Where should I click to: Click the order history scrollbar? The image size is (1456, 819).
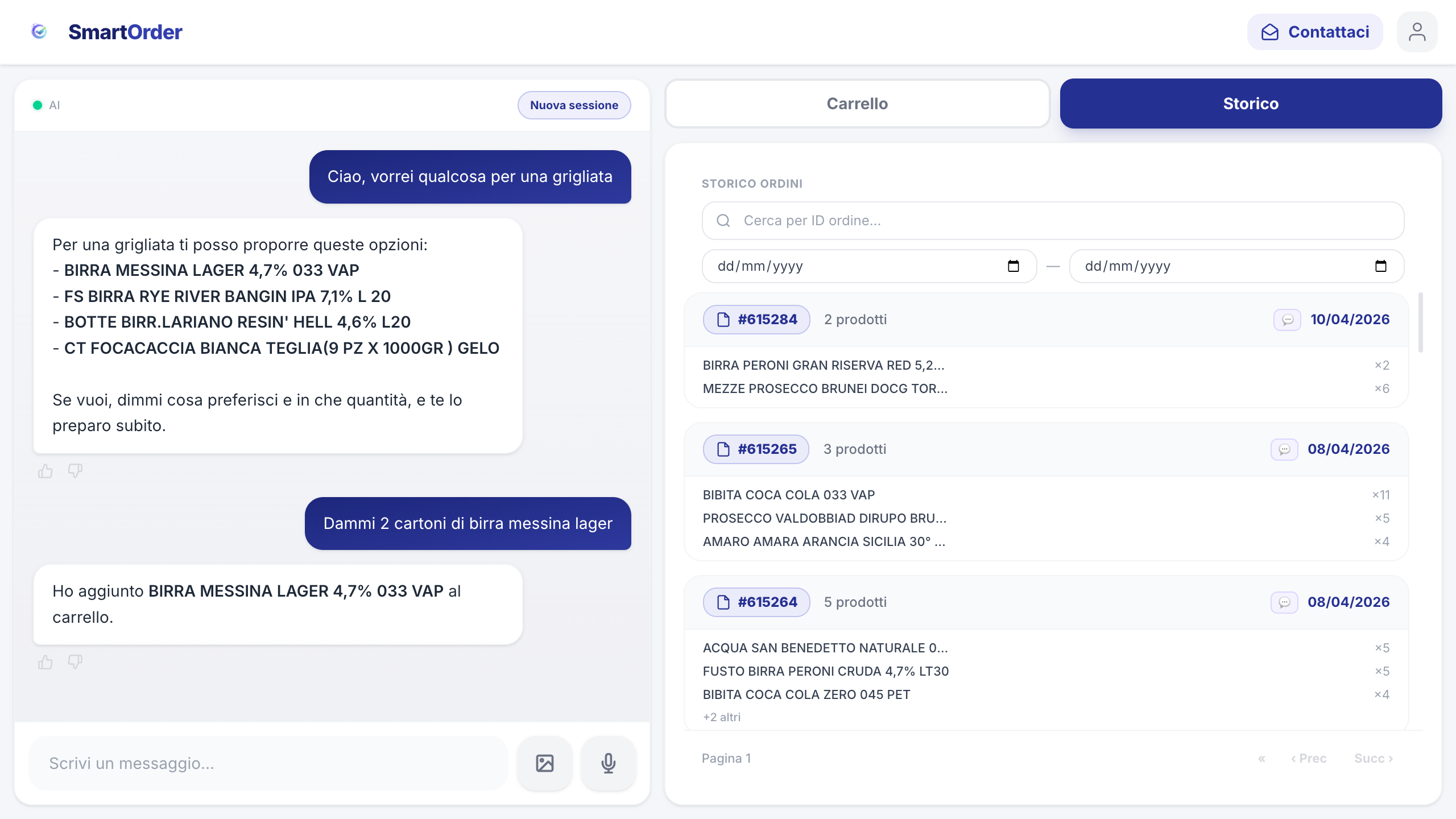click(x=1420, y=322)
